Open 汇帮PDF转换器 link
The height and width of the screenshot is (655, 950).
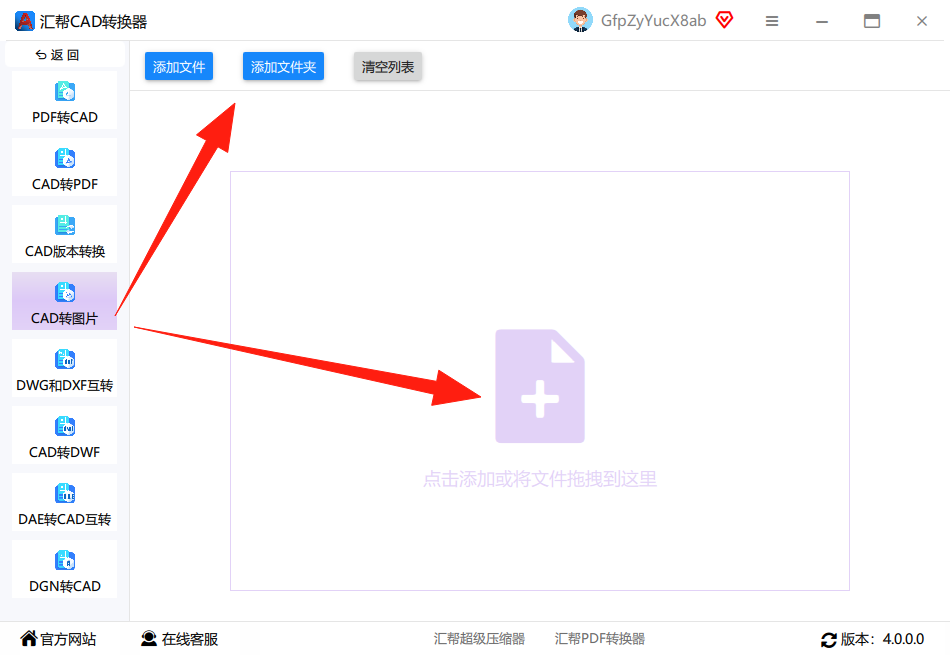599,639
